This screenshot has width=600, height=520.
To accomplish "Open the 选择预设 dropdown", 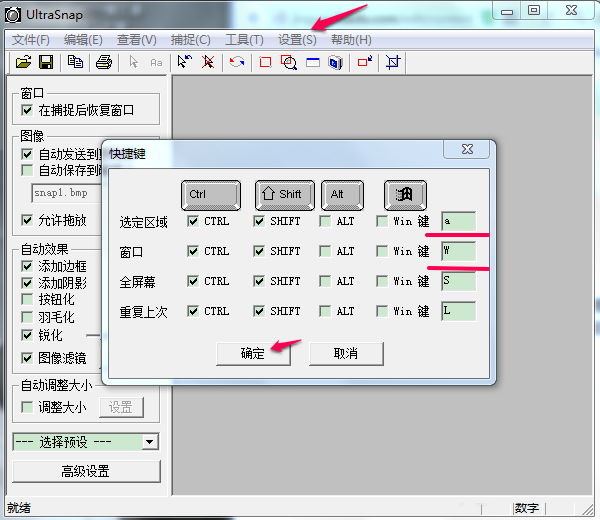I will pyautogui.click(x=150, y=442).
